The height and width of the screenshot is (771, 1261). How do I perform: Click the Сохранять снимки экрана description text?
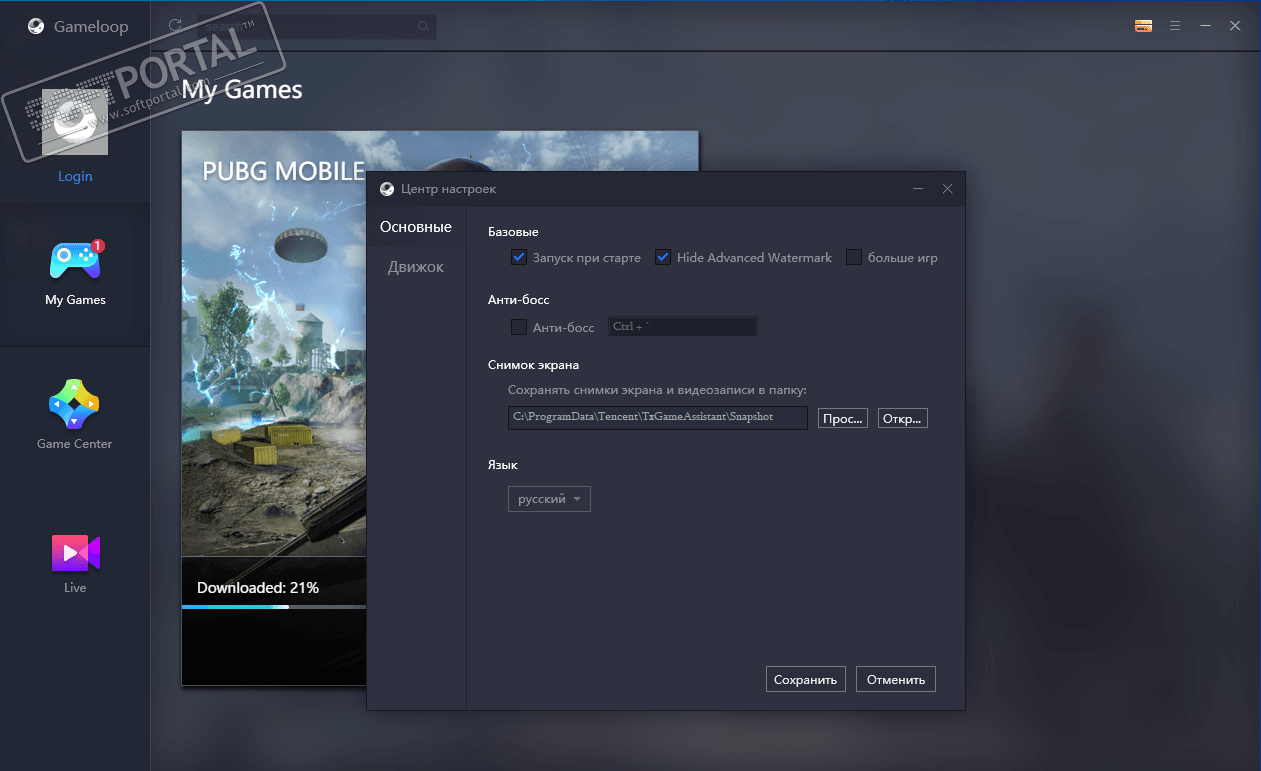(657, 390)
